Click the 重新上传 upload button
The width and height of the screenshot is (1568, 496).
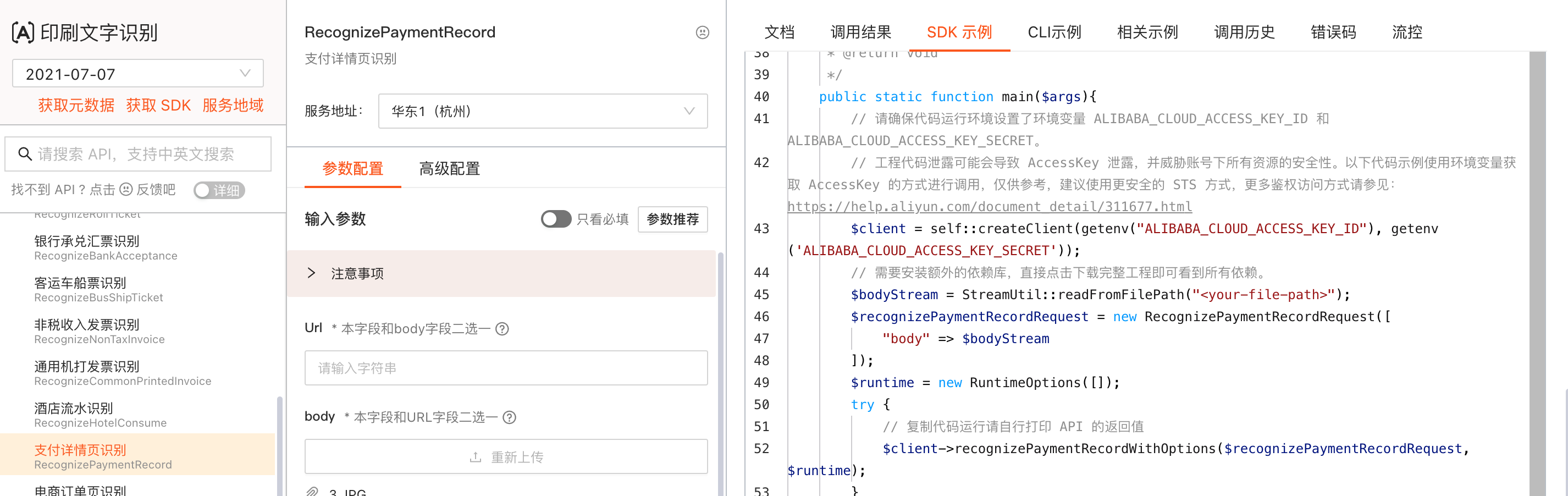506,456
